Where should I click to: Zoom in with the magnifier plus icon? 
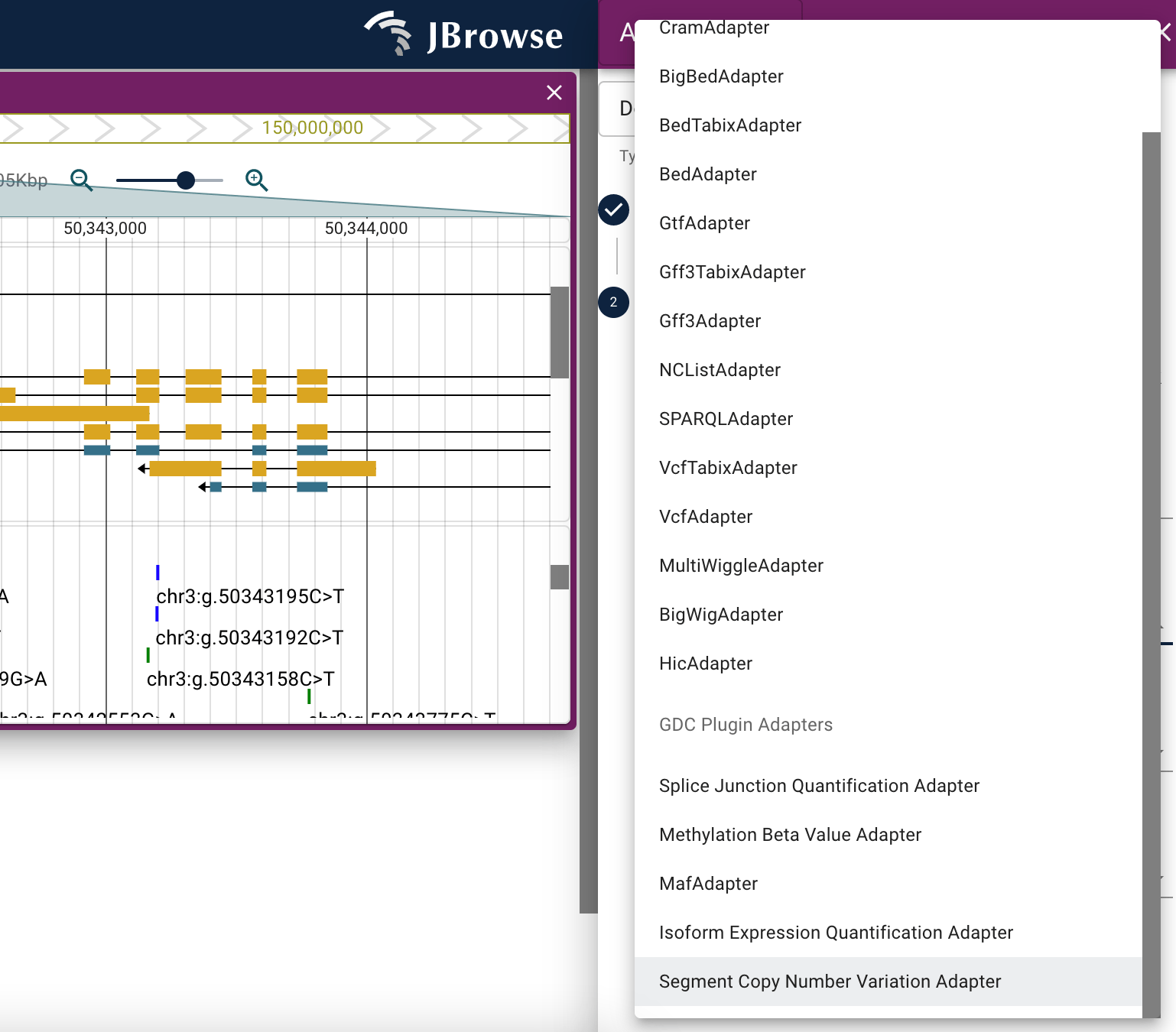click(x=256, y=180)
